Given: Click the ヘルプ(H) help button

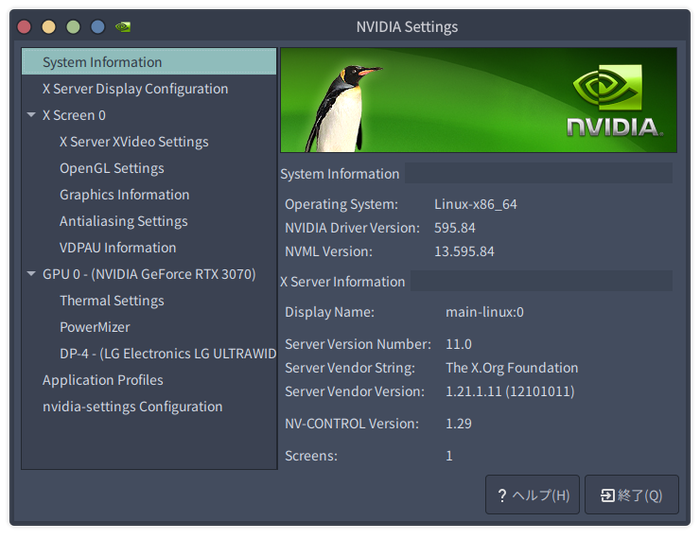Looking at the screenshot, I should [533, 495].
